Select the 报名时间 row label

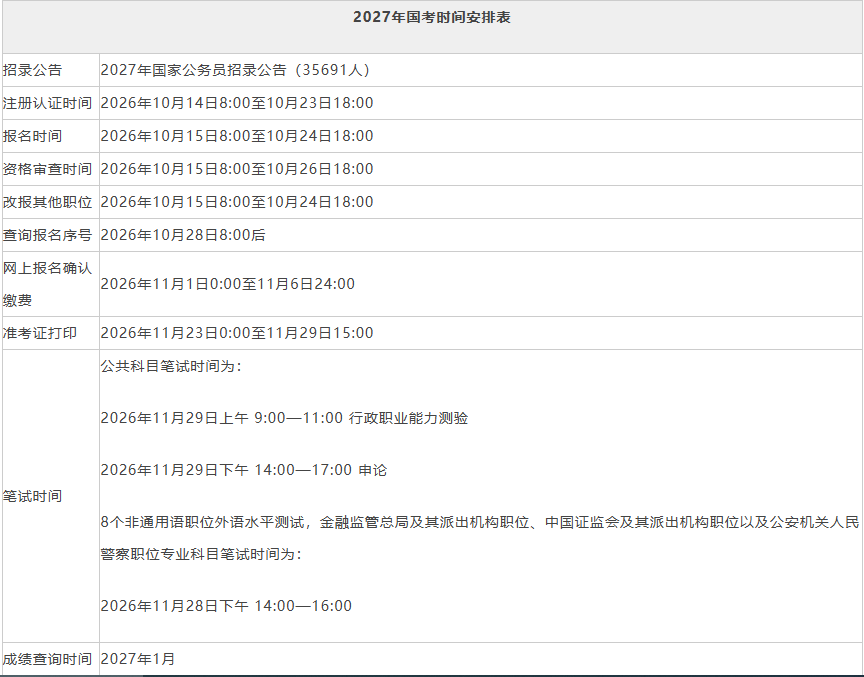33,136
